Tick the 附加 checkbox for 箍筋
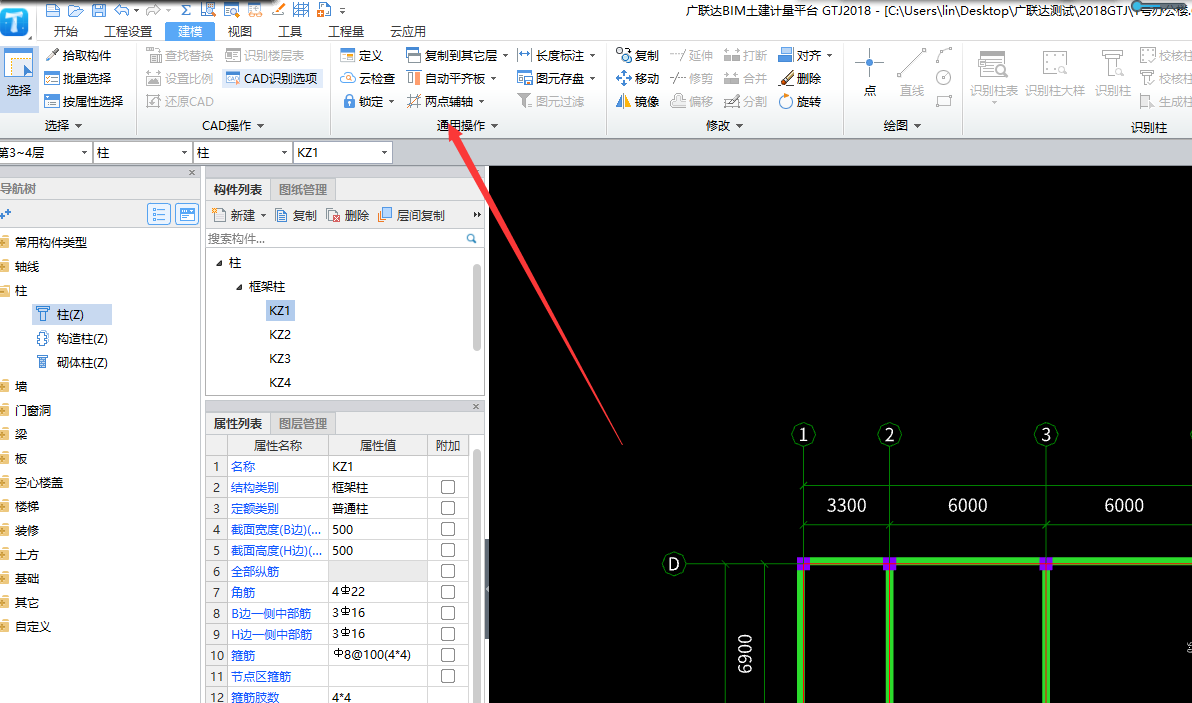 448,654
